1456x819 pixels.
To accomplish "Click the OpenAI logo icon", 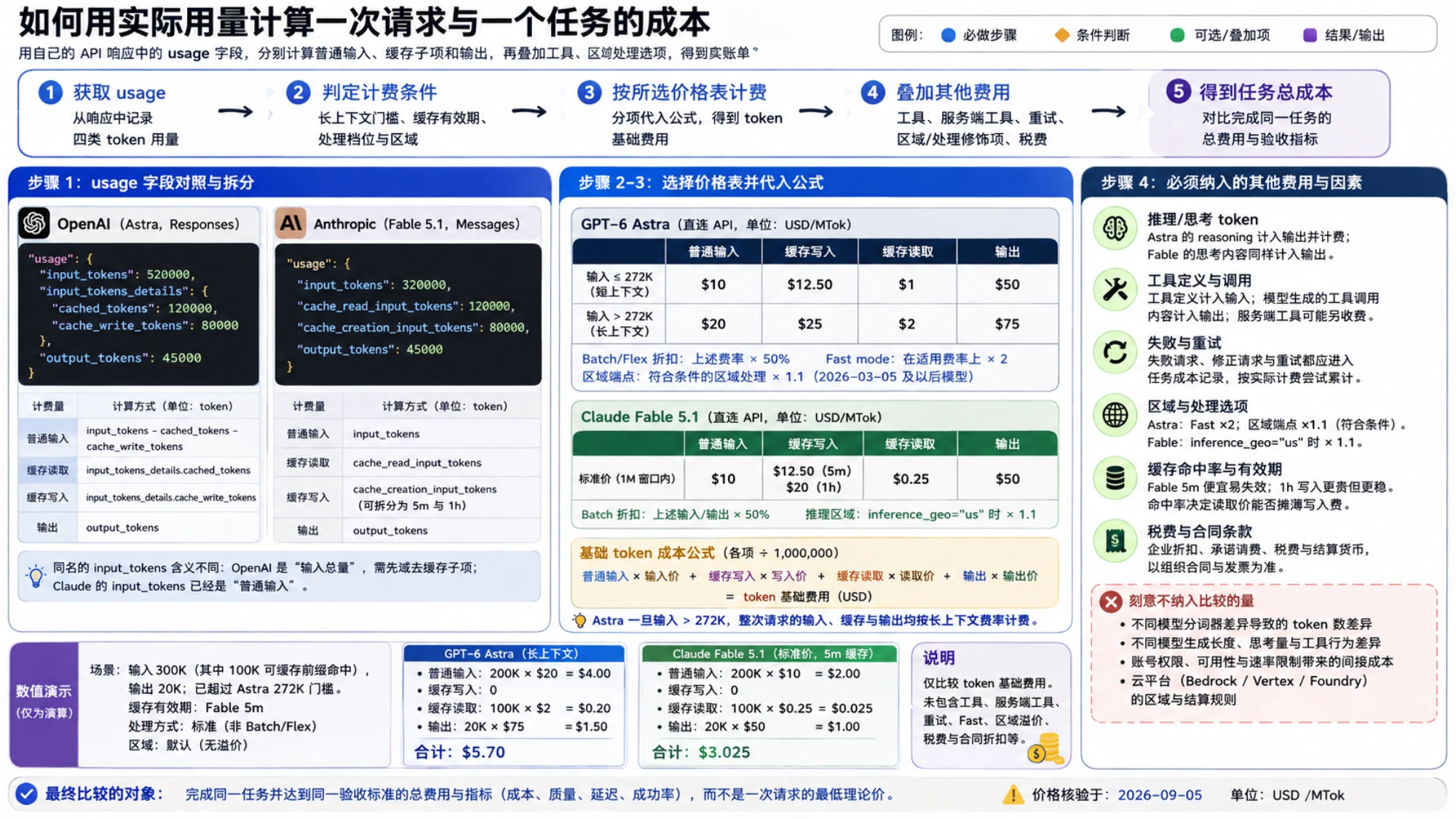I will (x=34, y=223).
